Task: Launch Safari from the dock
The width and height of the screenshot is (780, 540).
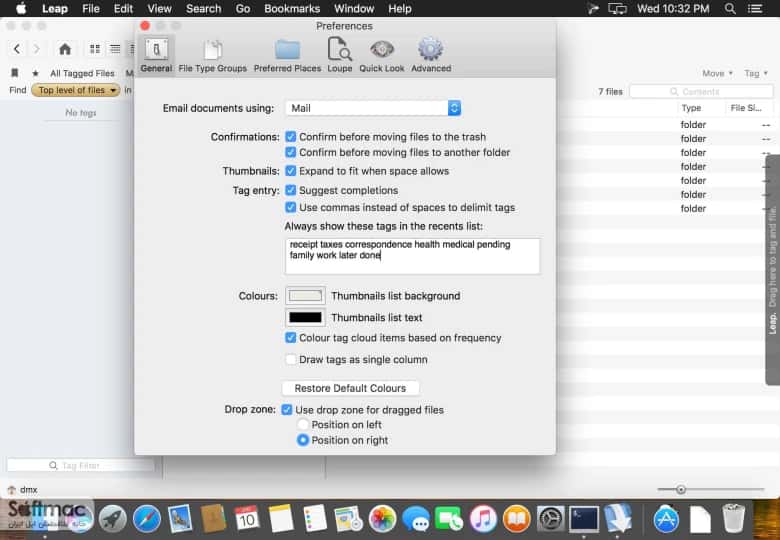Action: (x=146, y=519)
